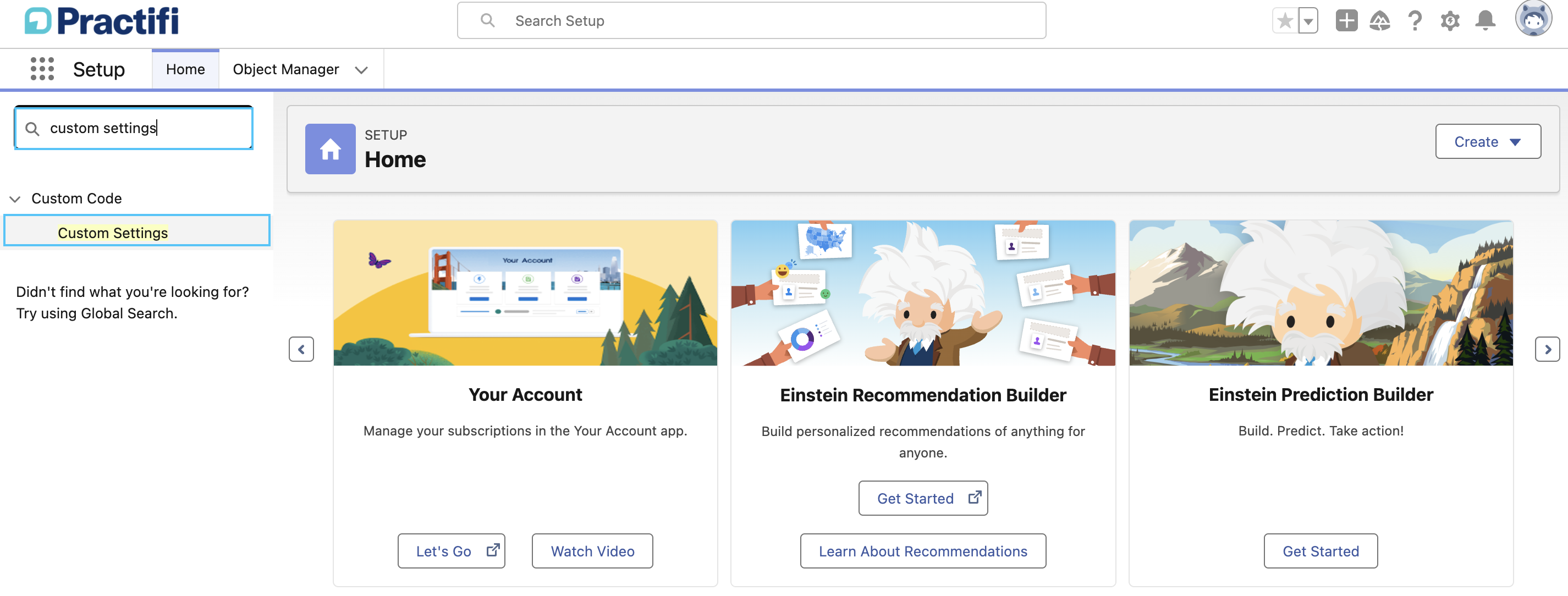Screen dimensions: 1568x596
Task: Open the Favorites list dropdown arrow
Action: tap(1308, 21)
